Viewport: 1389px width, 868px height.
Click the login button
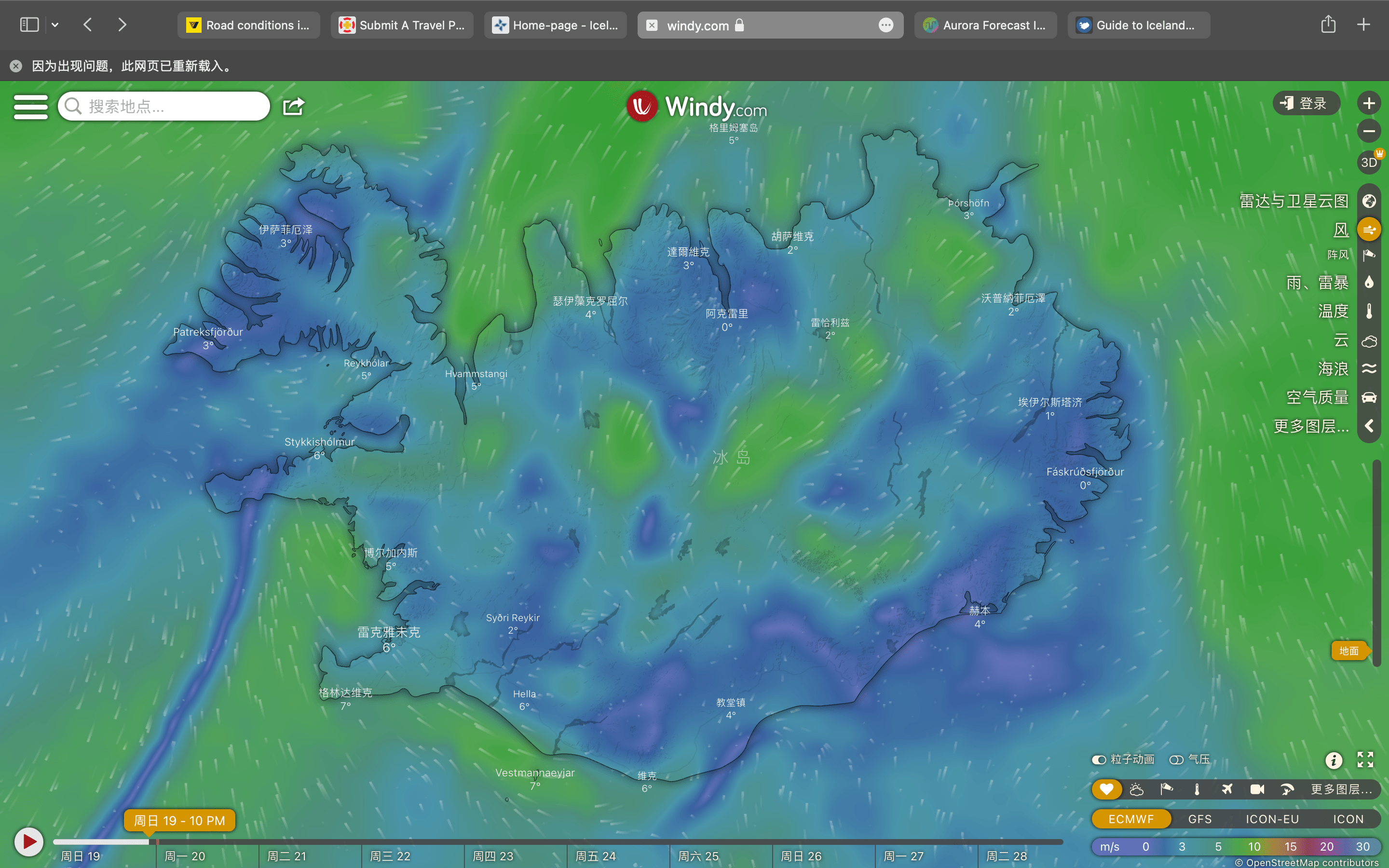(x=1307, y=103)
